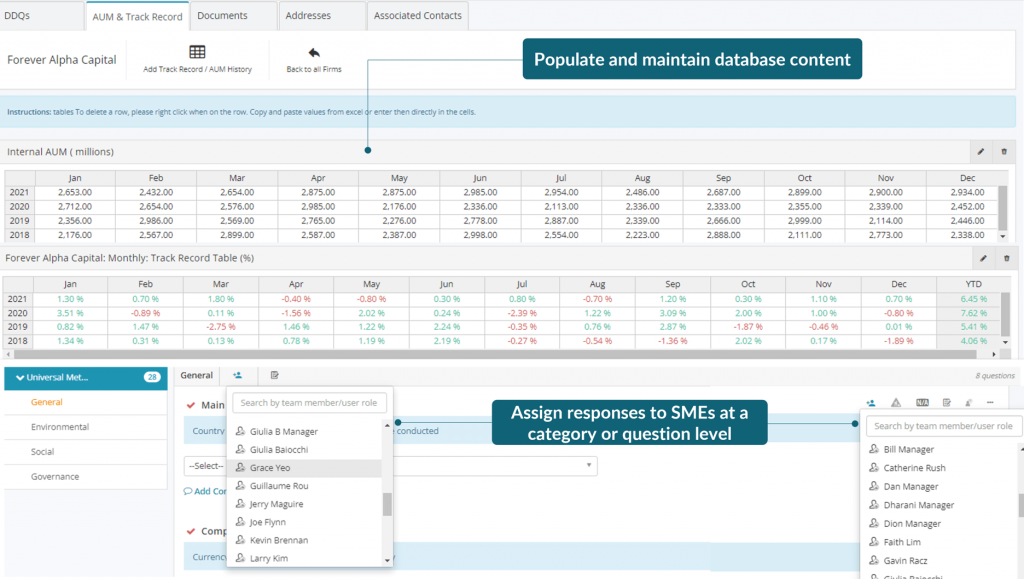Edit the Internal AUM table via pencil icon
The height and width of the screenshot is (579, 1024).
pos(981,150)
